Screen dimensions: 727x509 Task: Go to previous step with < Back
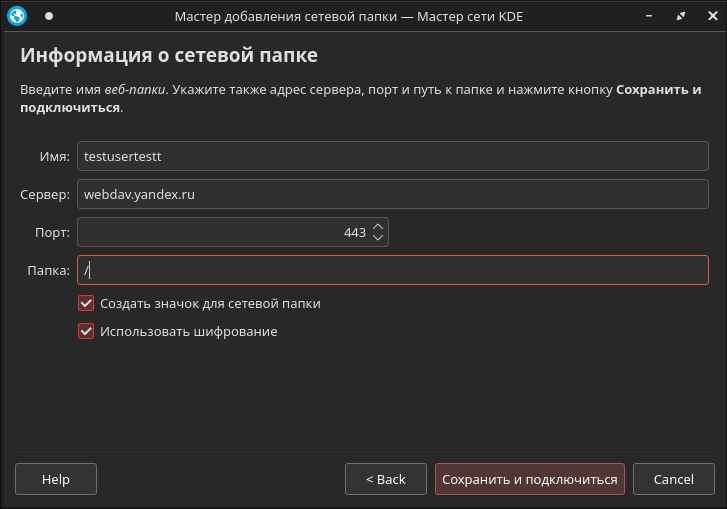[385, 479]
